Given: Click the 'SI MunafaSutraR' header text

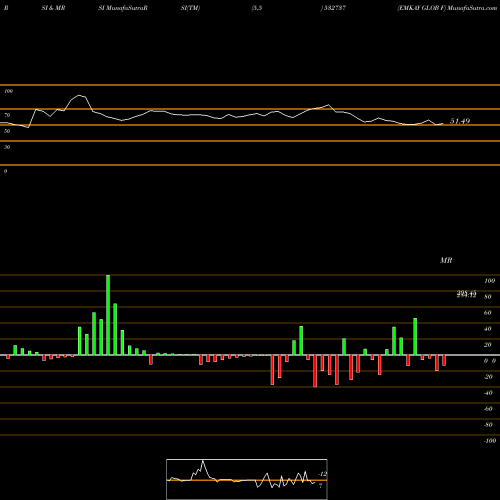Looking at the screenshot, I should click(x=123, y=8).
